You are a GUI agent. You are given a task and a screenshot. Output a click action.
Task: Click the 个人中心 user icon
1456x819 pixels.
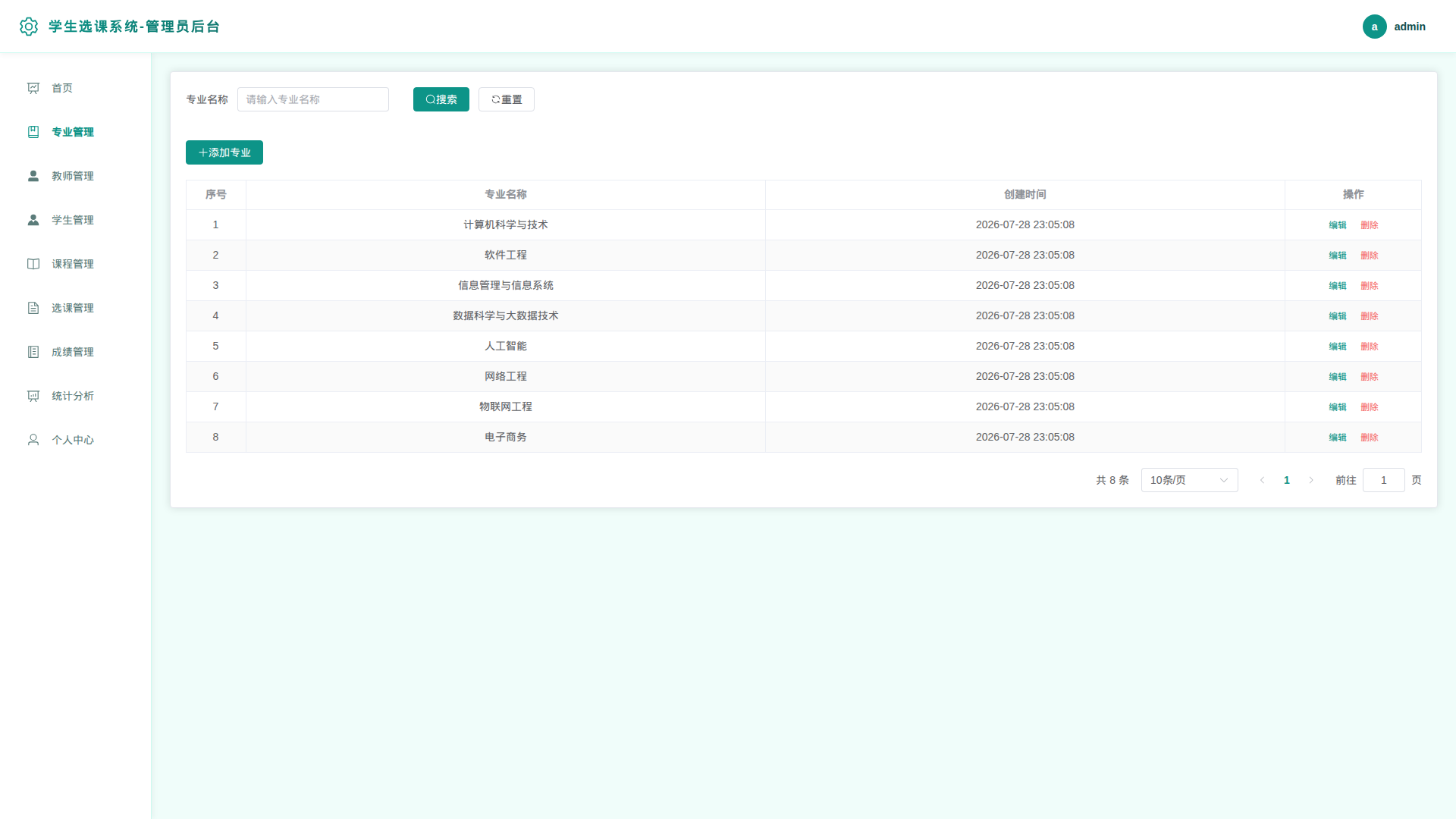(33, 440)
